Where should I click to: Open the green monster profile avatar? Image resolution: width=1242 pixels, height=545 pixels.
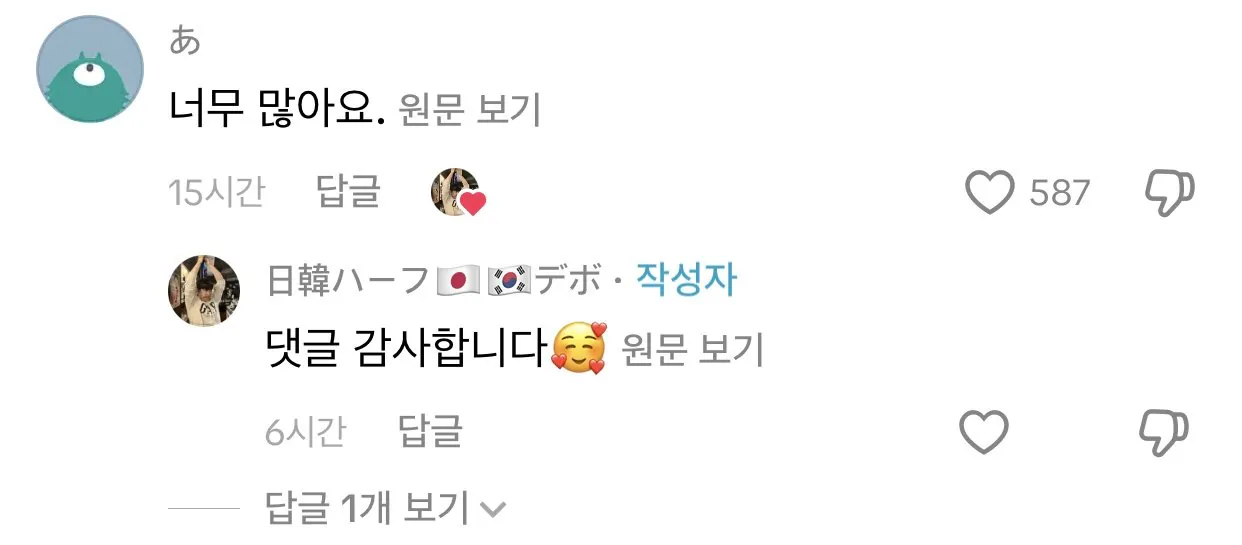[90, 69]
